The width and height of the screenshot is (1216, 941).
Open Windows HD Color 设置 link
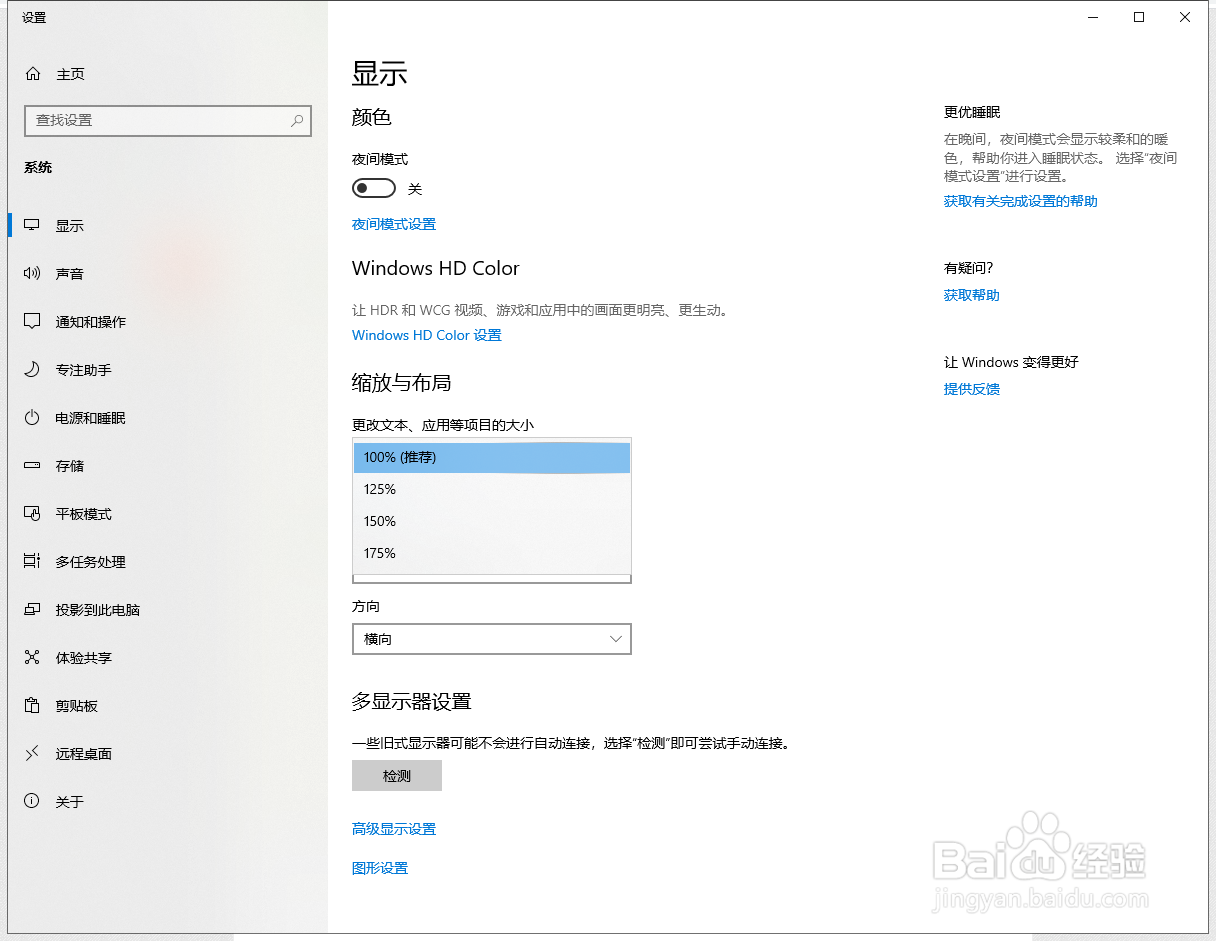click(426, 335)
